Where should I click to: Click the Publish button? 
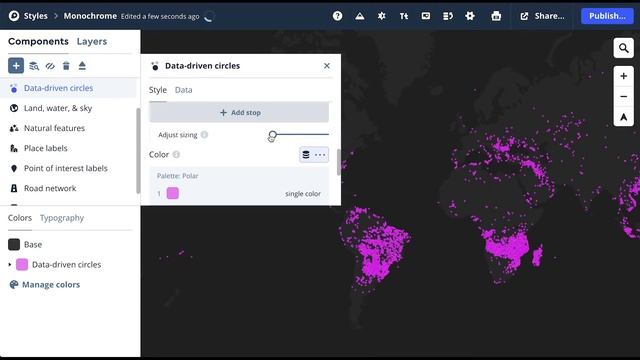tap(607, 16)
